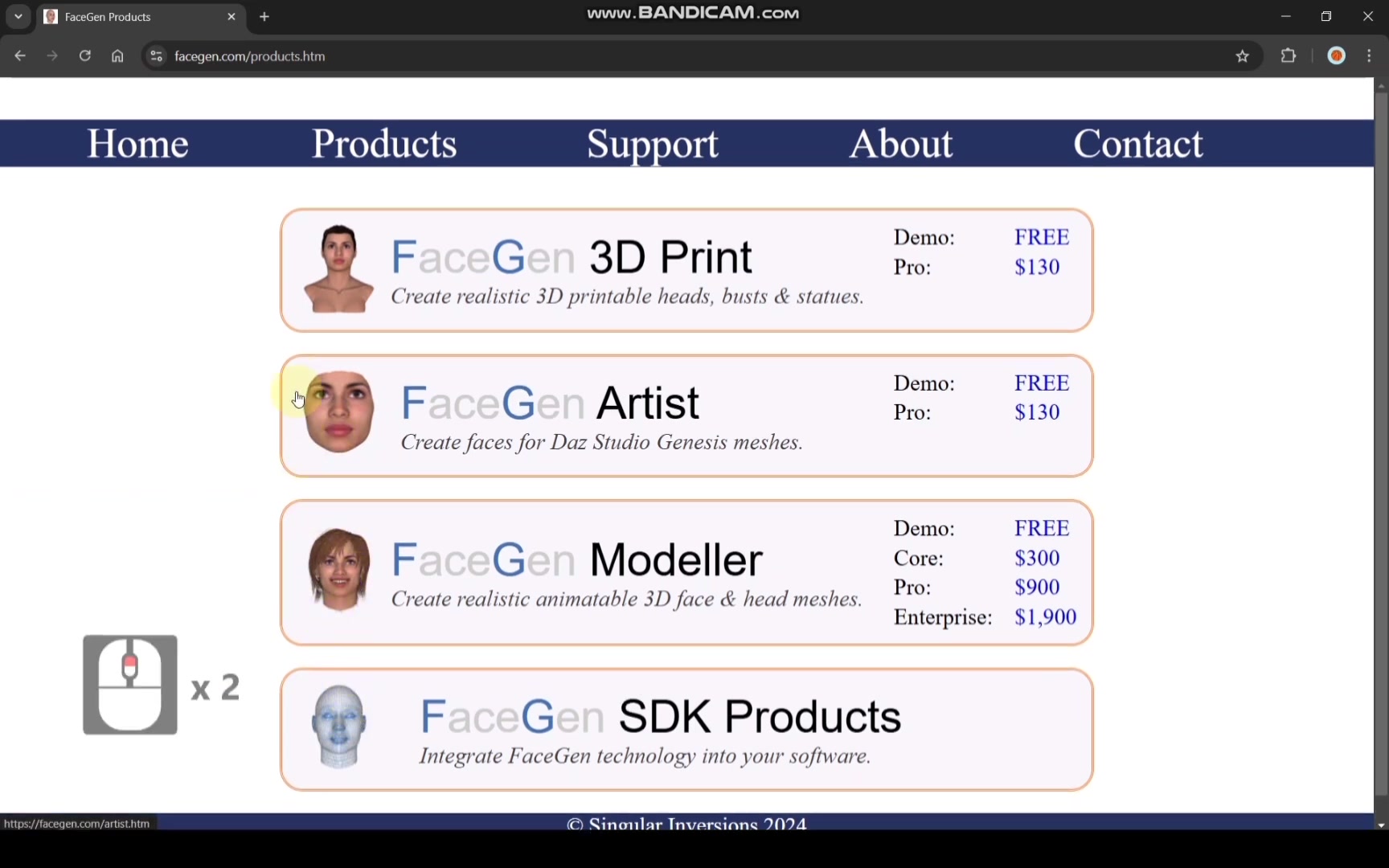Viewport: 1389px width, 868px height.
Task: Click the browser forward arrow
Action: click(x=52, y=56)
